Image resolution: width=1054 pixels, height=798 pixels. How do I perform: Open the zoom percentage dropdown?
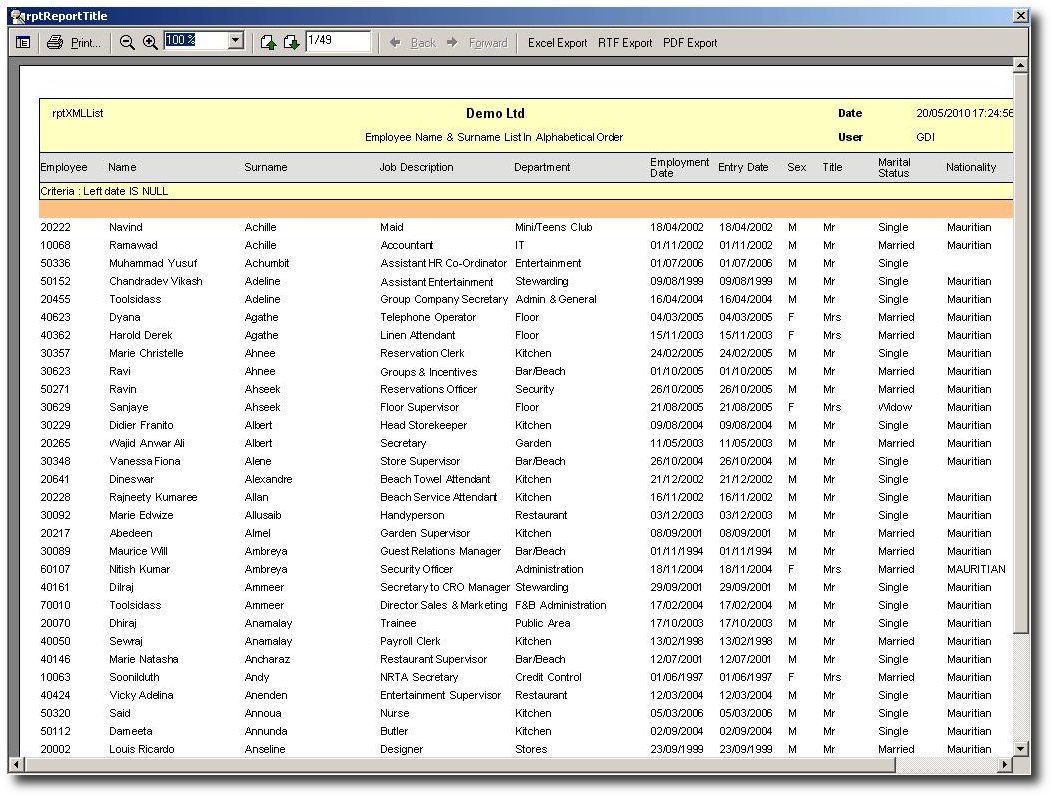(236, 41)
